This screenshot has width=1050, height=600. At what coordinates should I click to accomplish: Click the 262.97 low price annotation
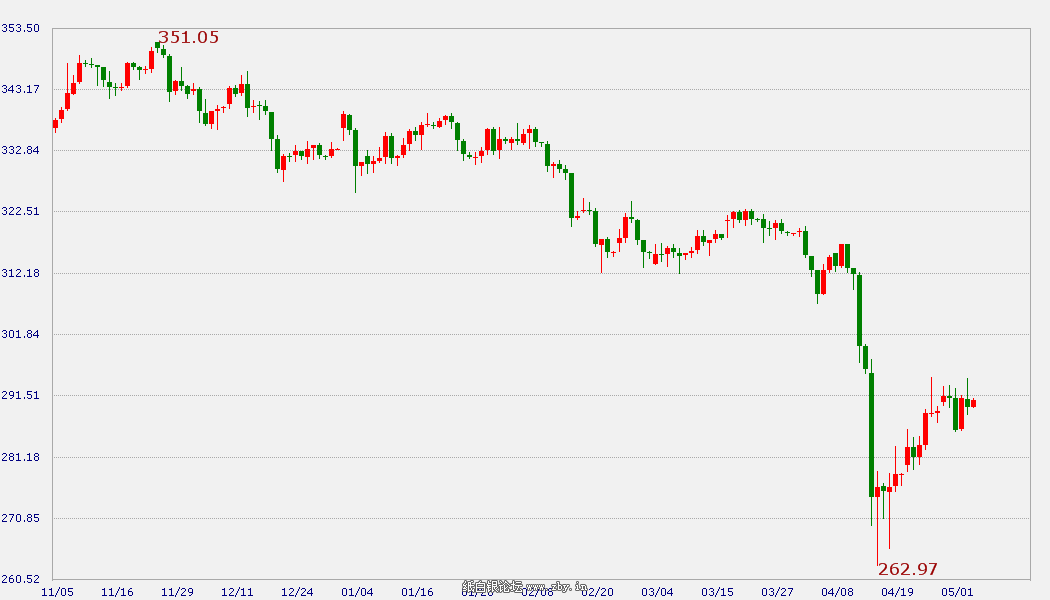click(908, 569)
